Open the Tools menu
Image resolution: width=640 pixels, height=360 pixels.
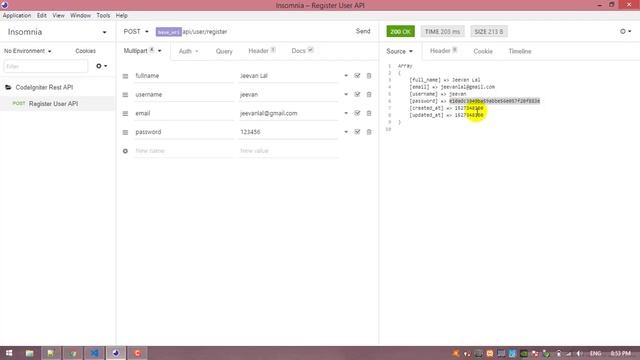tap(103, 16)
